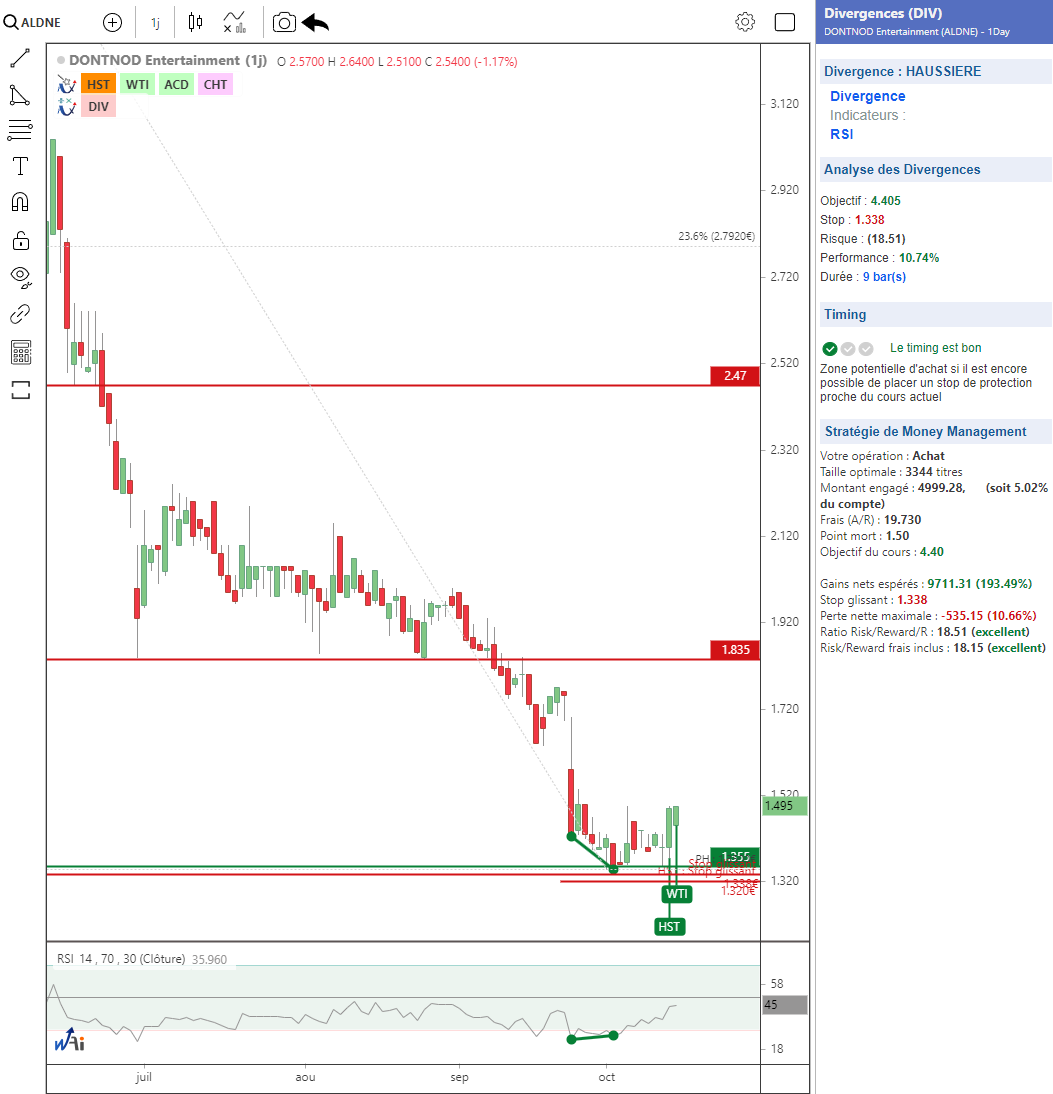Viewport: 1053px width, 1094px height.
Task: Select the 1.835 level label
Action: point(735,650)
